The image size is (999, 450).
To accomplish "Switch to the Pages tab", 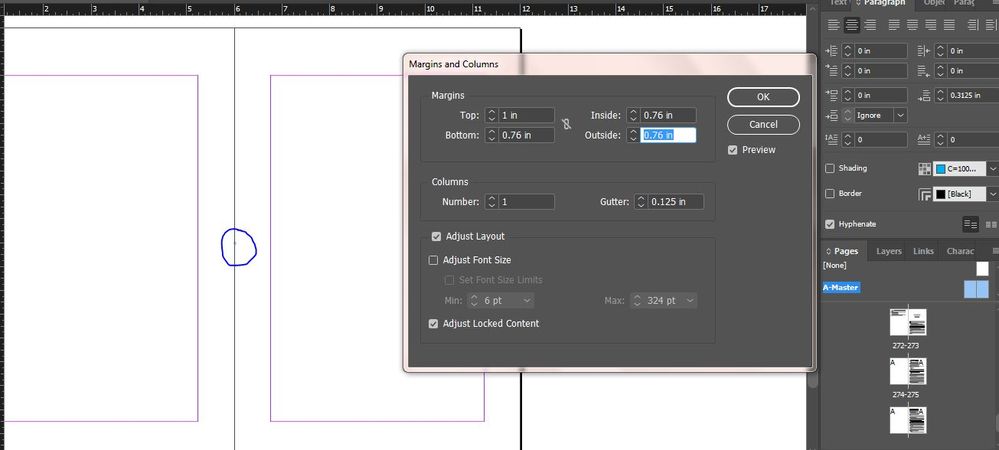I will coord(842,251).
